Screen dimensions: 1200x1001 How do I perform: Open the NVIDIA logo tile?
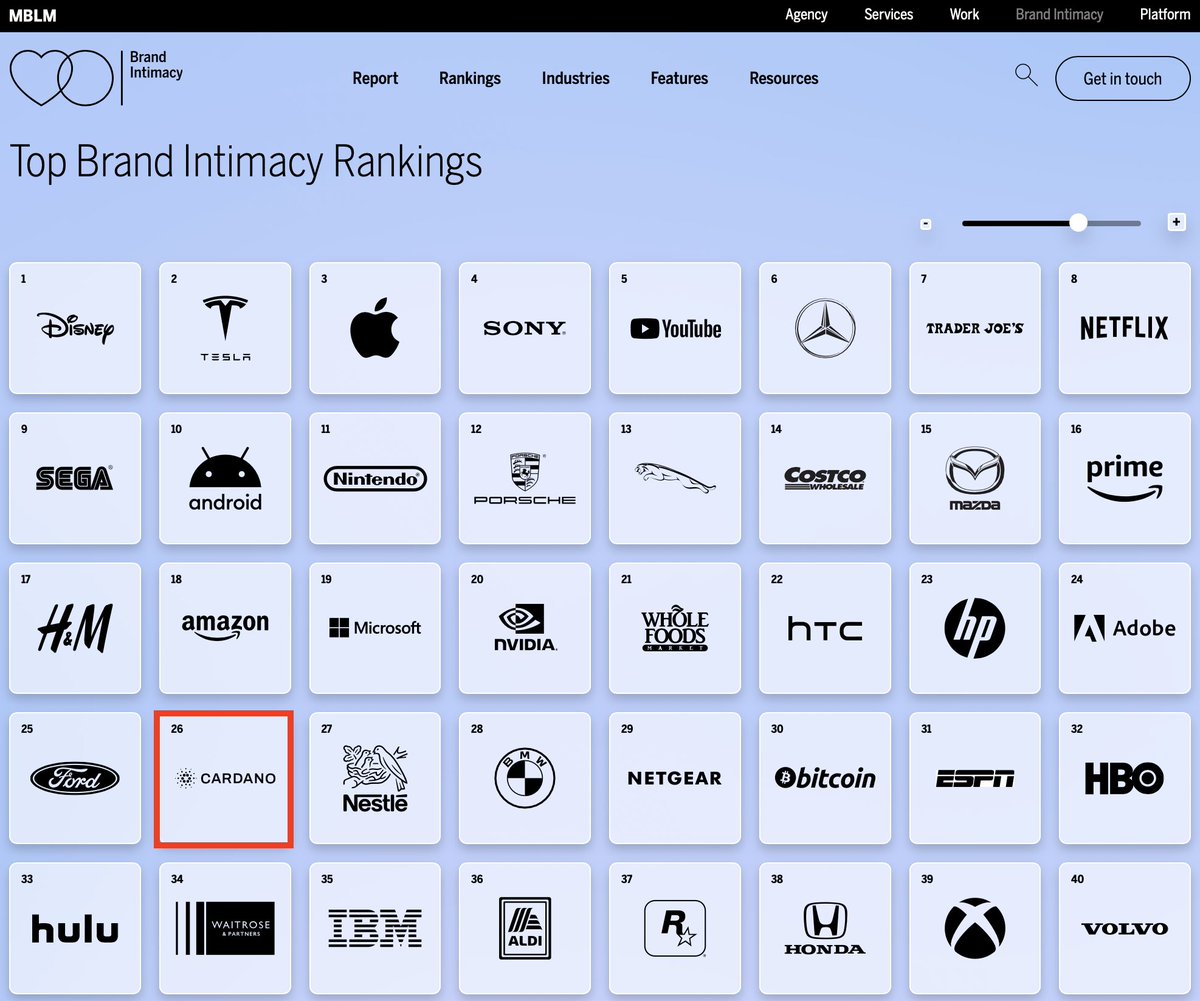coord(525,628)
